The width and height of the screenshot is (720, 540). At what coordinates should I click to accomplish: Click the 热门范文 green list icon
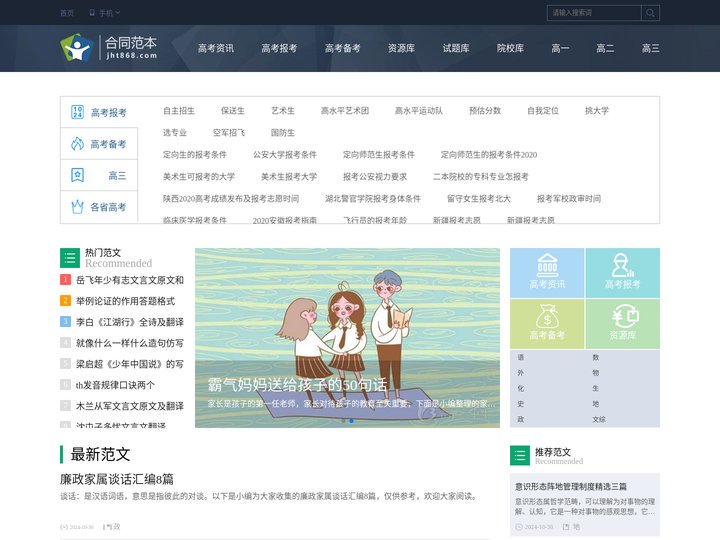pos(70,258)
